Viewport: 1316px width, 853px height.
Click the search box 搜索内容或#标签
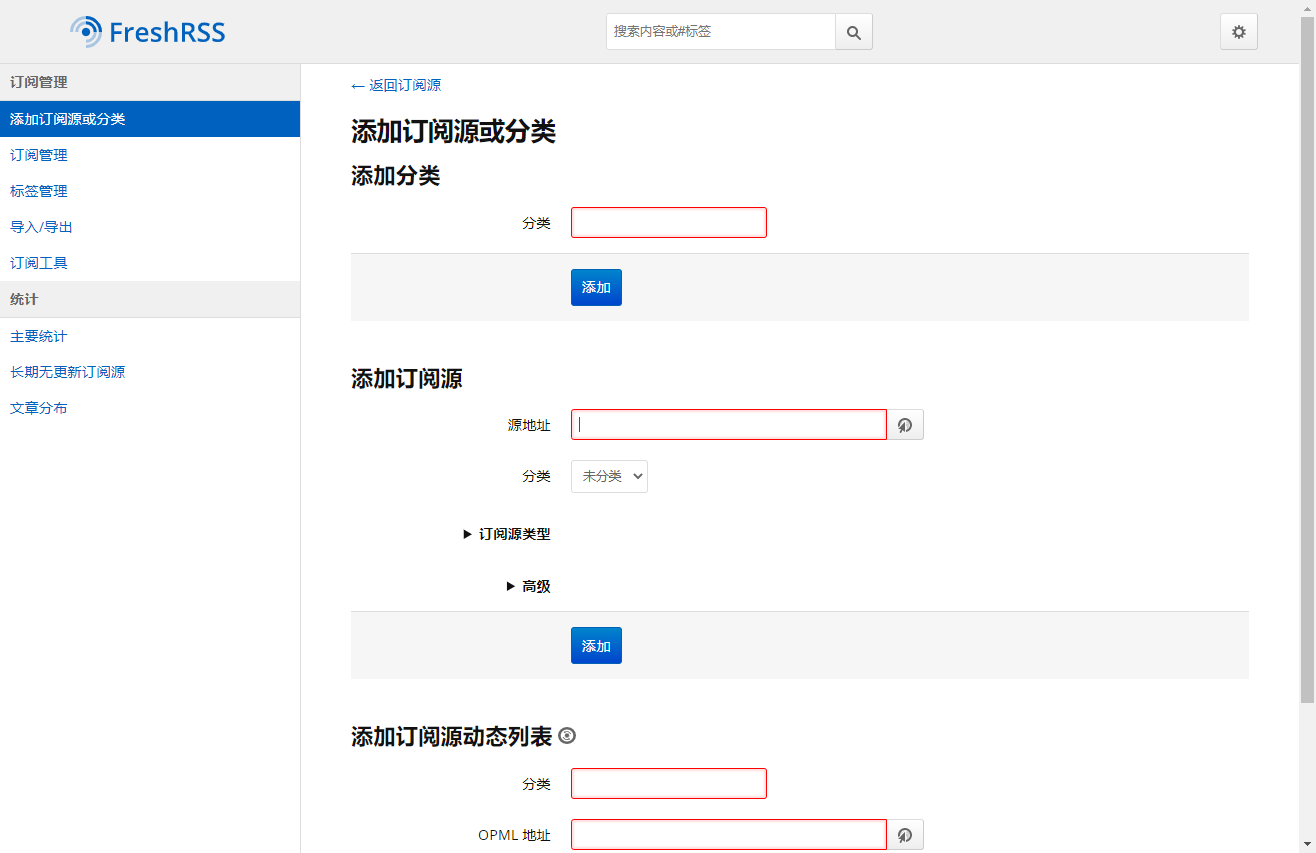(x=721, y=32)
